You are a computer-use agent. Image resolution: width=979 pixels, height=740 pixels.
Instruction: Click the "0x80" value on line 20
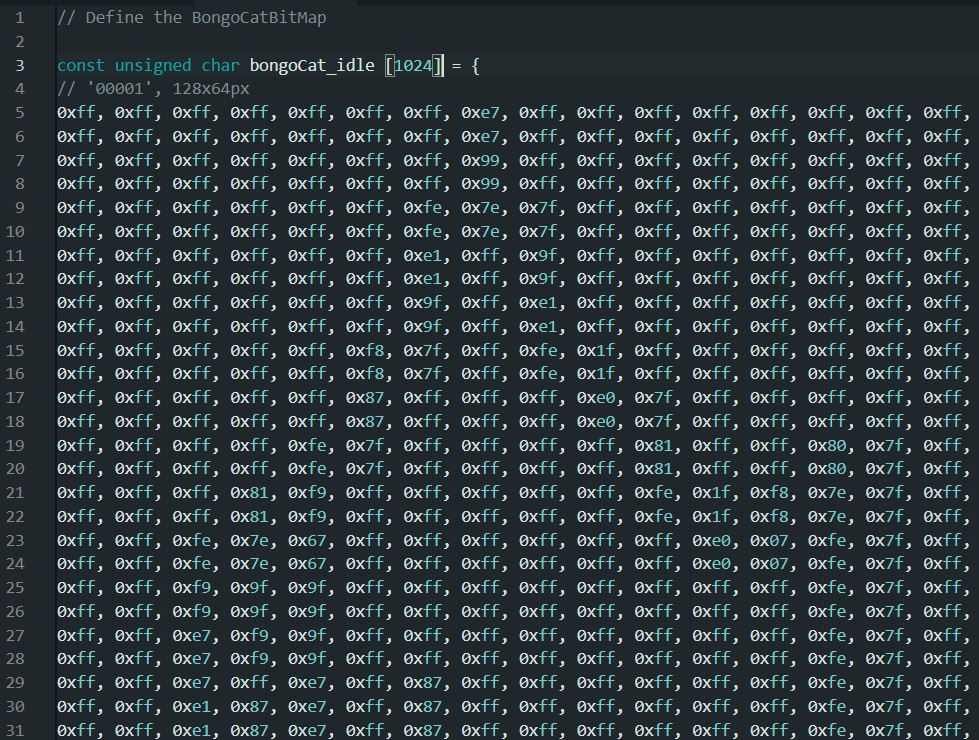827,468
